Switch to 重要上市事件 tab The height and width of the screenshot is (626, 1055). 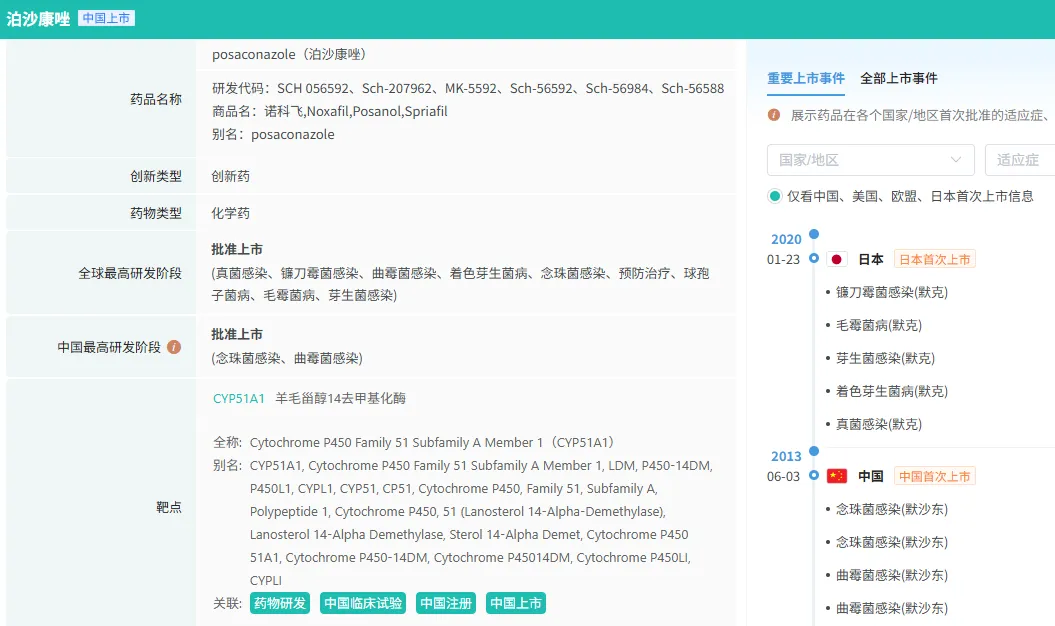[806, 78]
